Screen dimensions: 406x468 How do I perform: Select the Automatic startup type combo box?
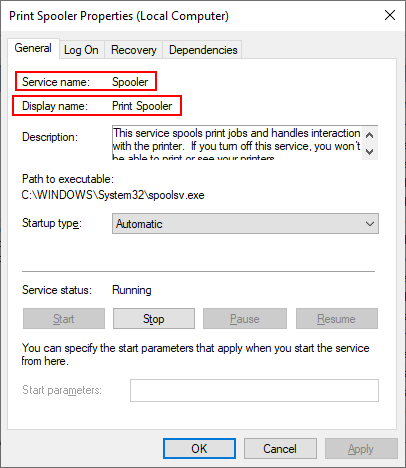[245, 224]
